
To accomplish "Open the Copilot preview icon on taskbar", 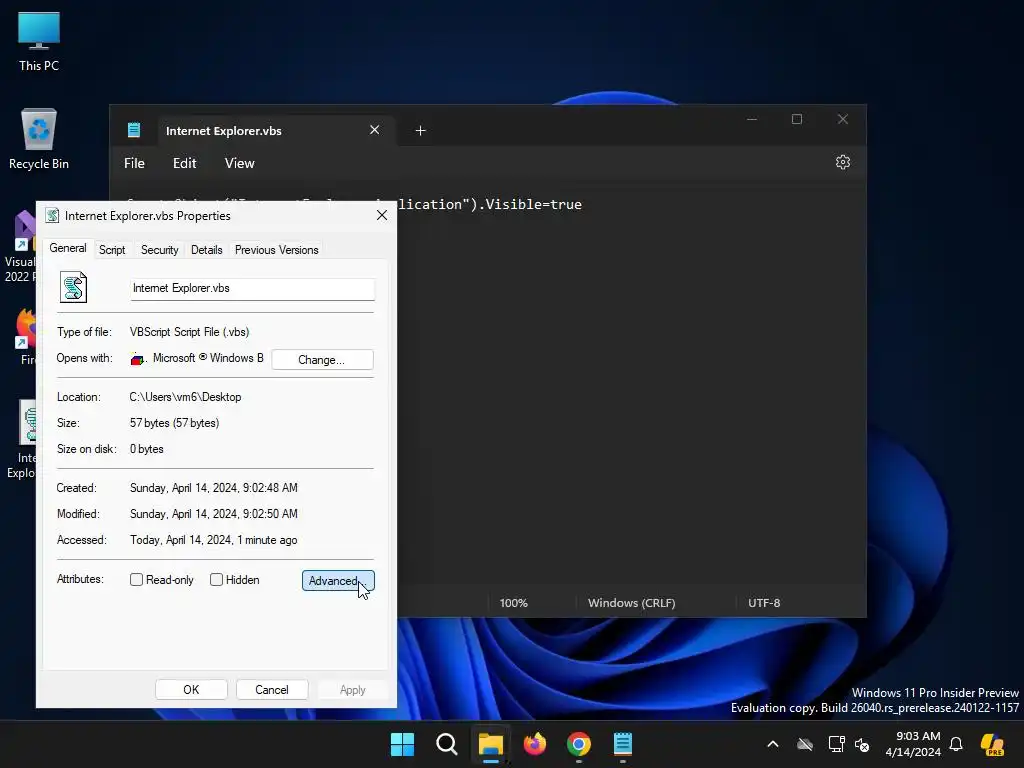I will pos(992,744).
